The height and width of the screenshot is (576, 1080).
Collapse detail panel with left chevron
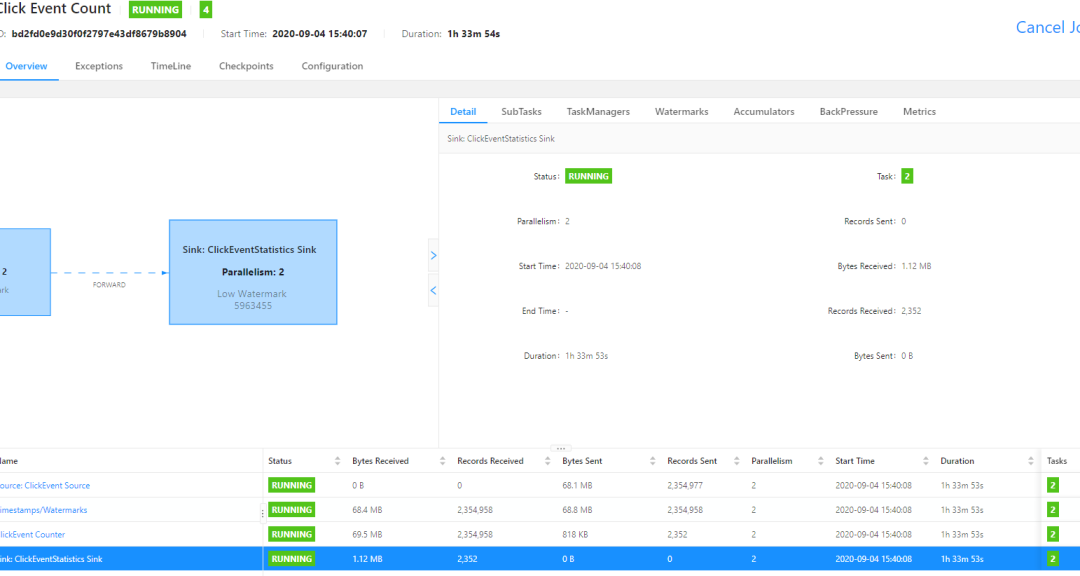(x=433, y=290)
